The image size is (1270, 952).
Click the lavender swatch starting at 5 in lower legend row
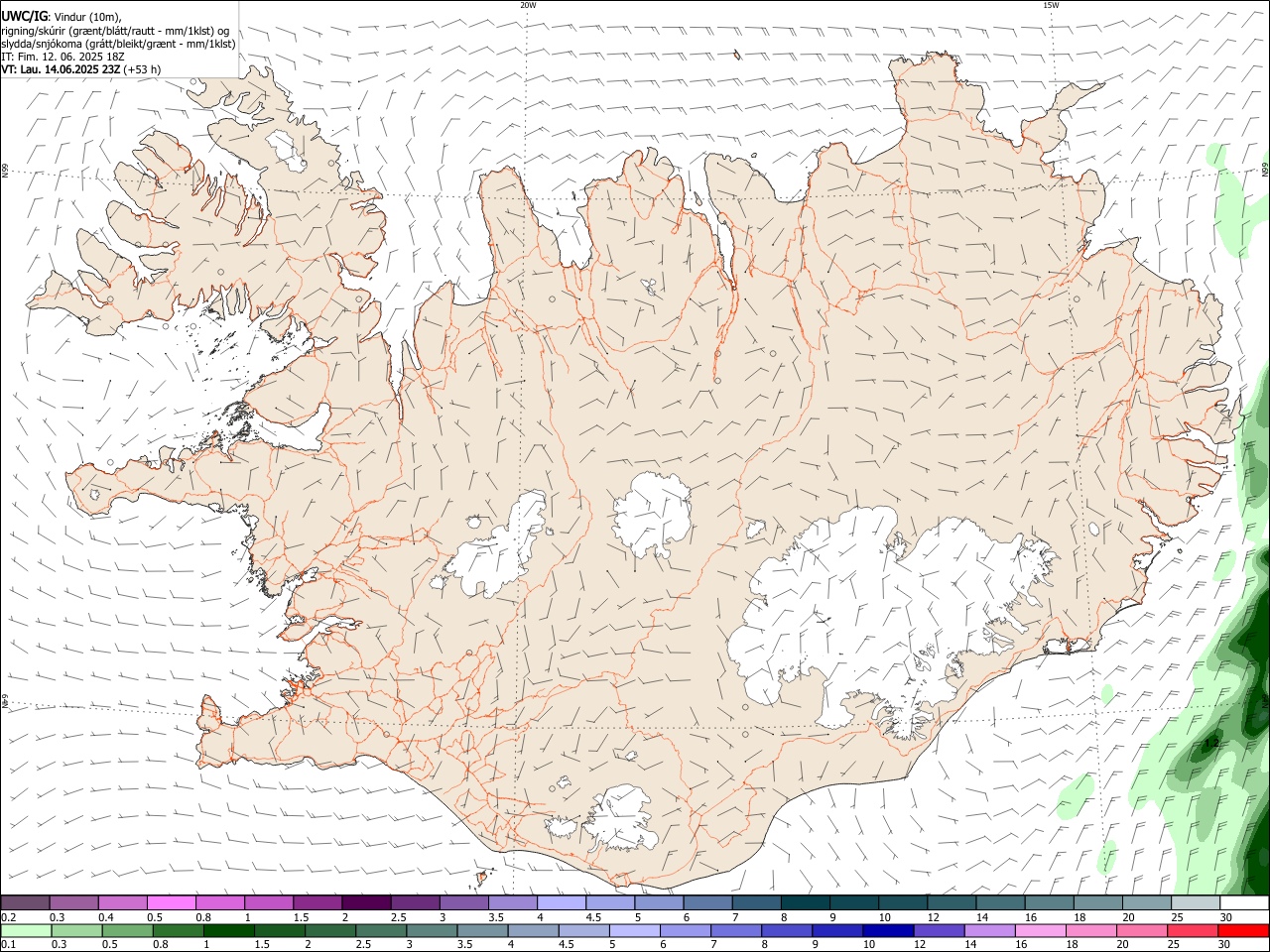(635, 930)
